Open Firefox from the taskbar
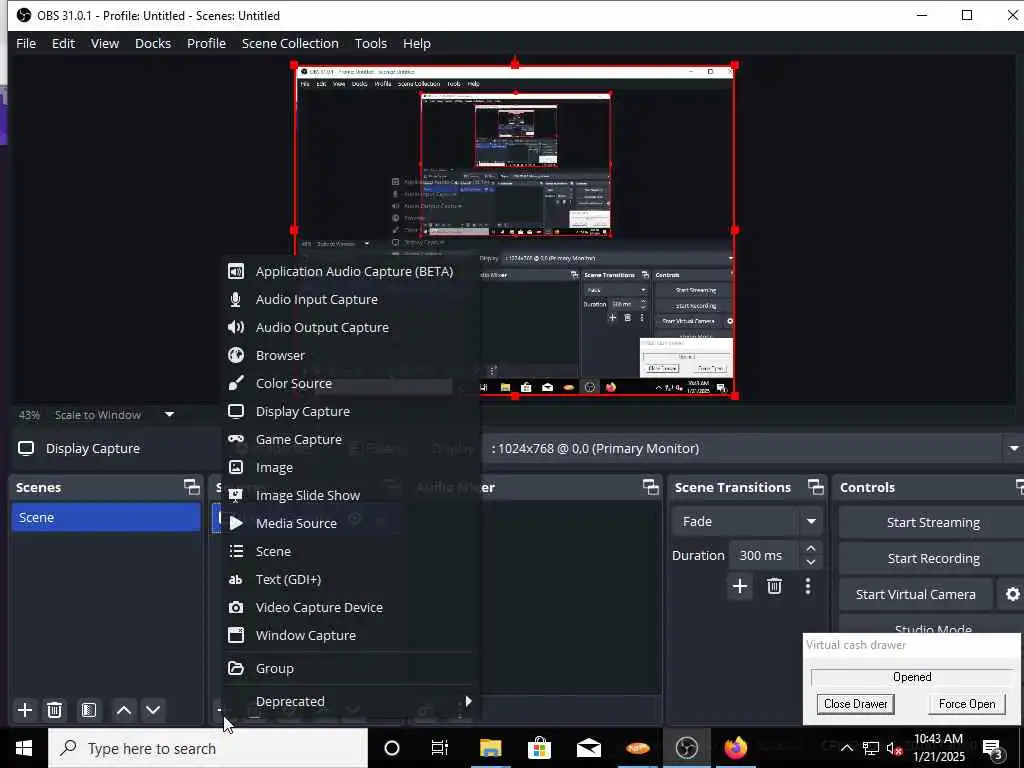The height and width of the screenshot is (768, 1024). [x=735, y=748]
